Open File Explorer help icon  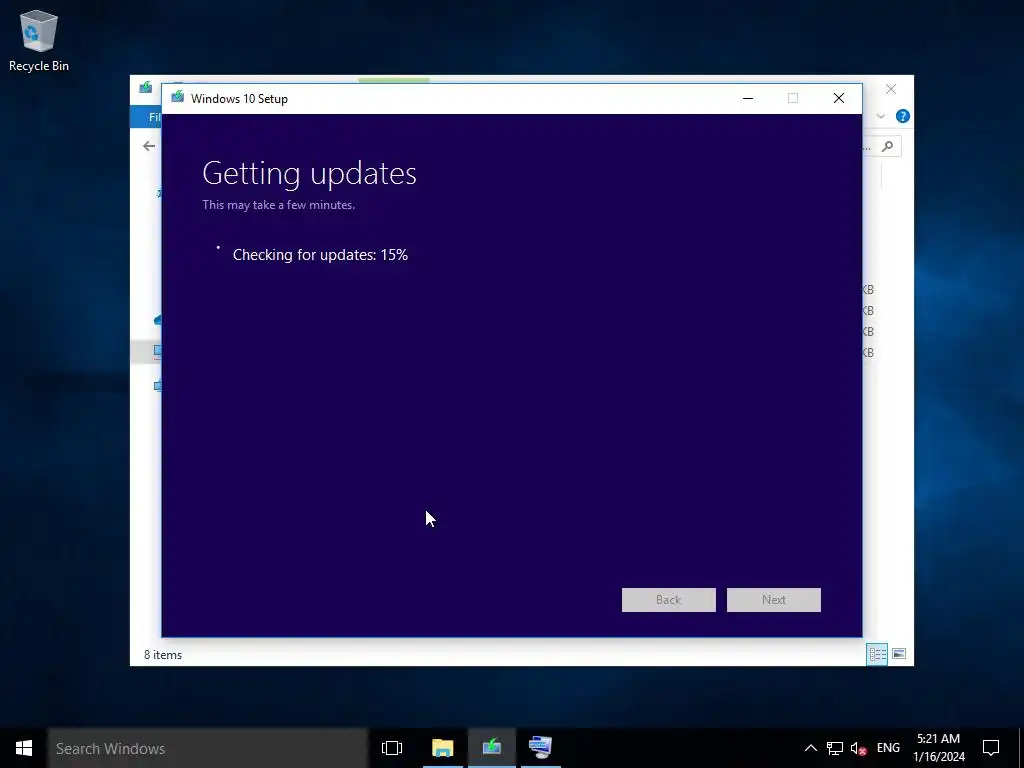point(903,116)
